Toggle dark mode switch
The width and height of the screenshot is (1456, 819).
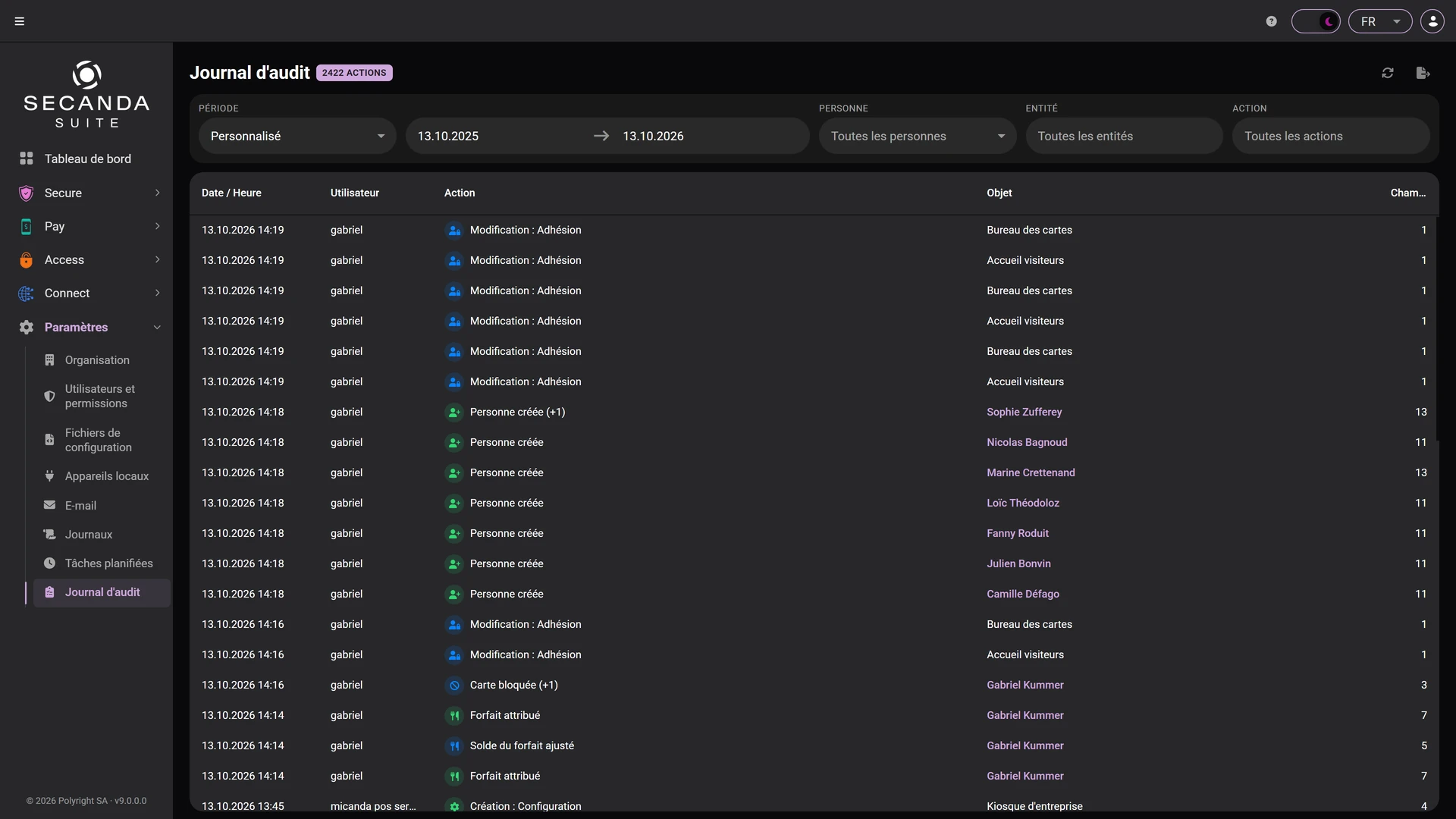tap(1316, 21)
